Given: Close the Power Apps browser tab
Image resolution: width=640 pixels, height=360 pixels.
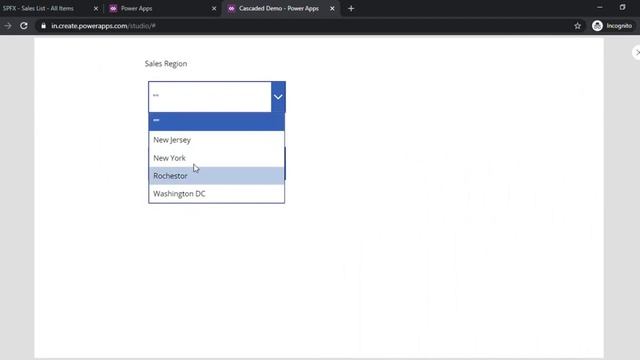Looking at the screenshot, I should coord(214,9).
